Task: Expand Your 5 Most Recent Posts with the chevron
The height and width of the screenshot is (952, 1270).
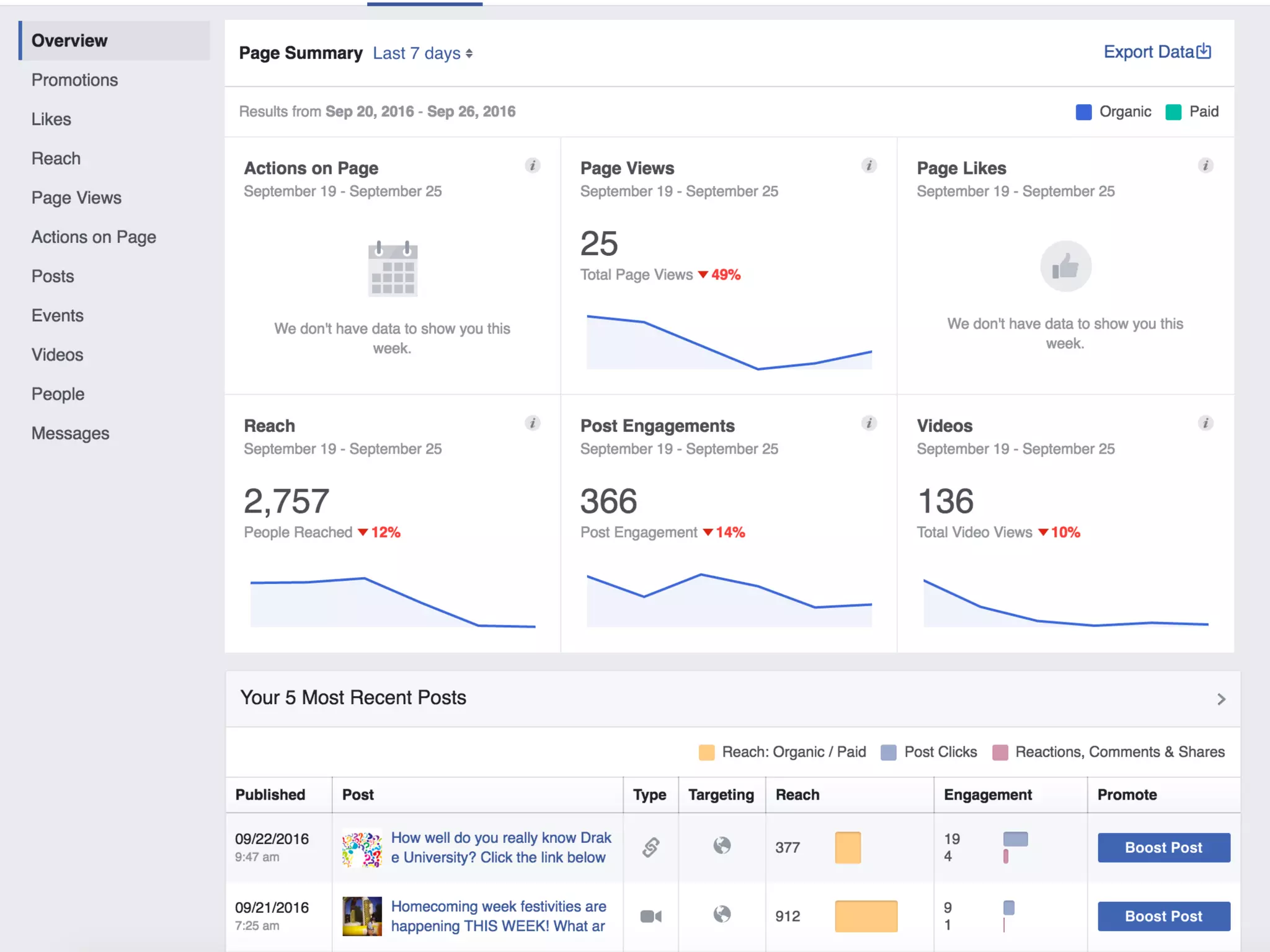Action: (1221, 699)
